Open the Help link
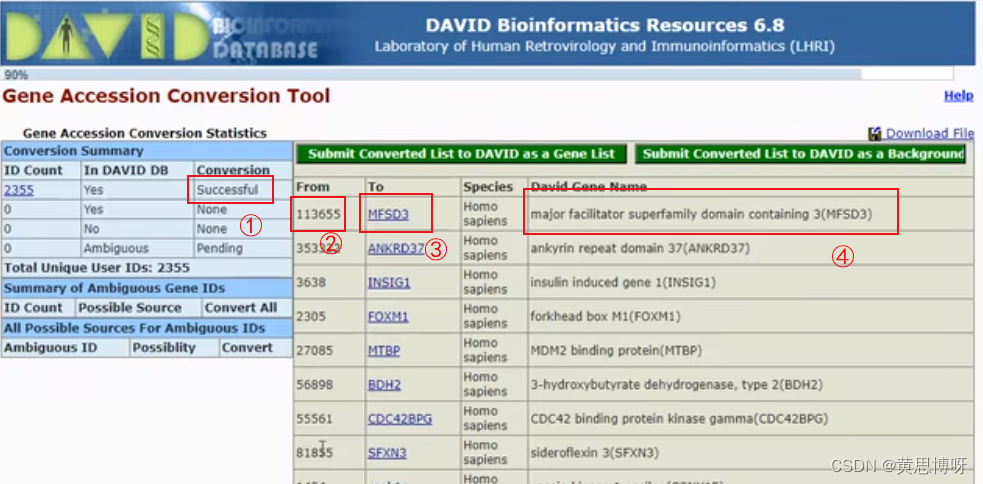983x484 pixels. click(x=959, y=96)
